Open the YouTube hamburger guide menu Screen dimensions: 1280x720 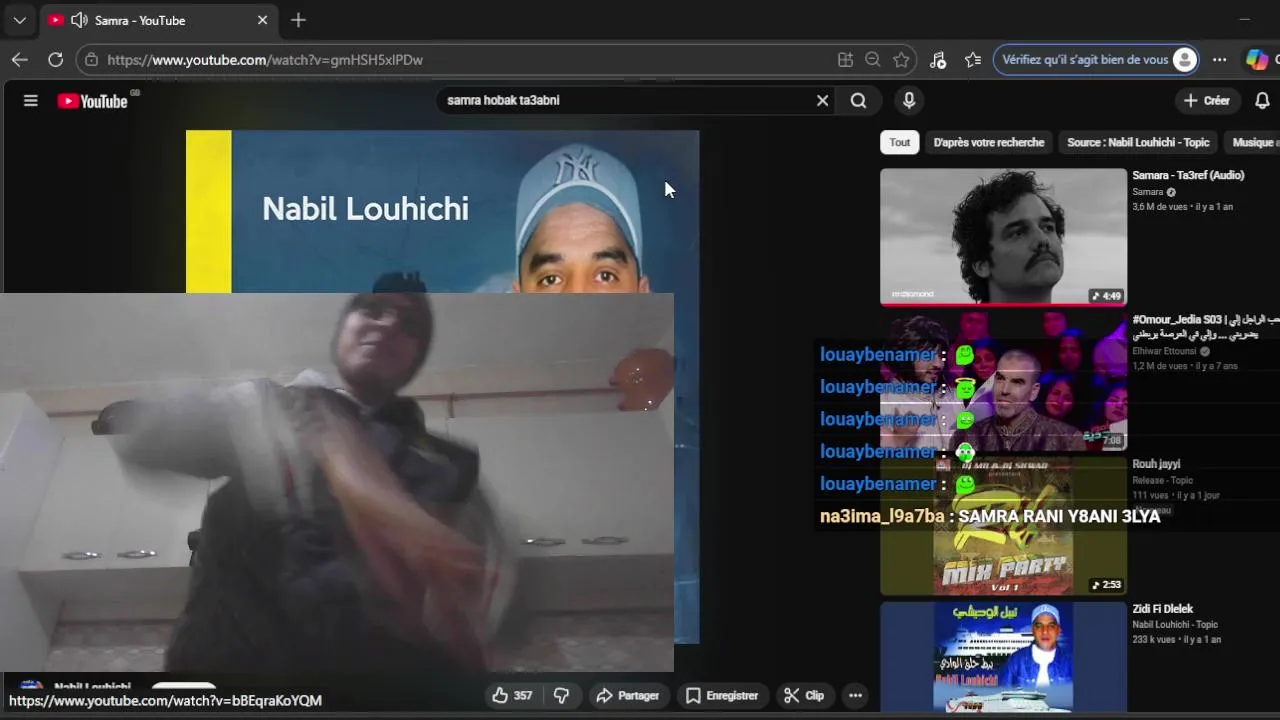(x=31, y=100)
